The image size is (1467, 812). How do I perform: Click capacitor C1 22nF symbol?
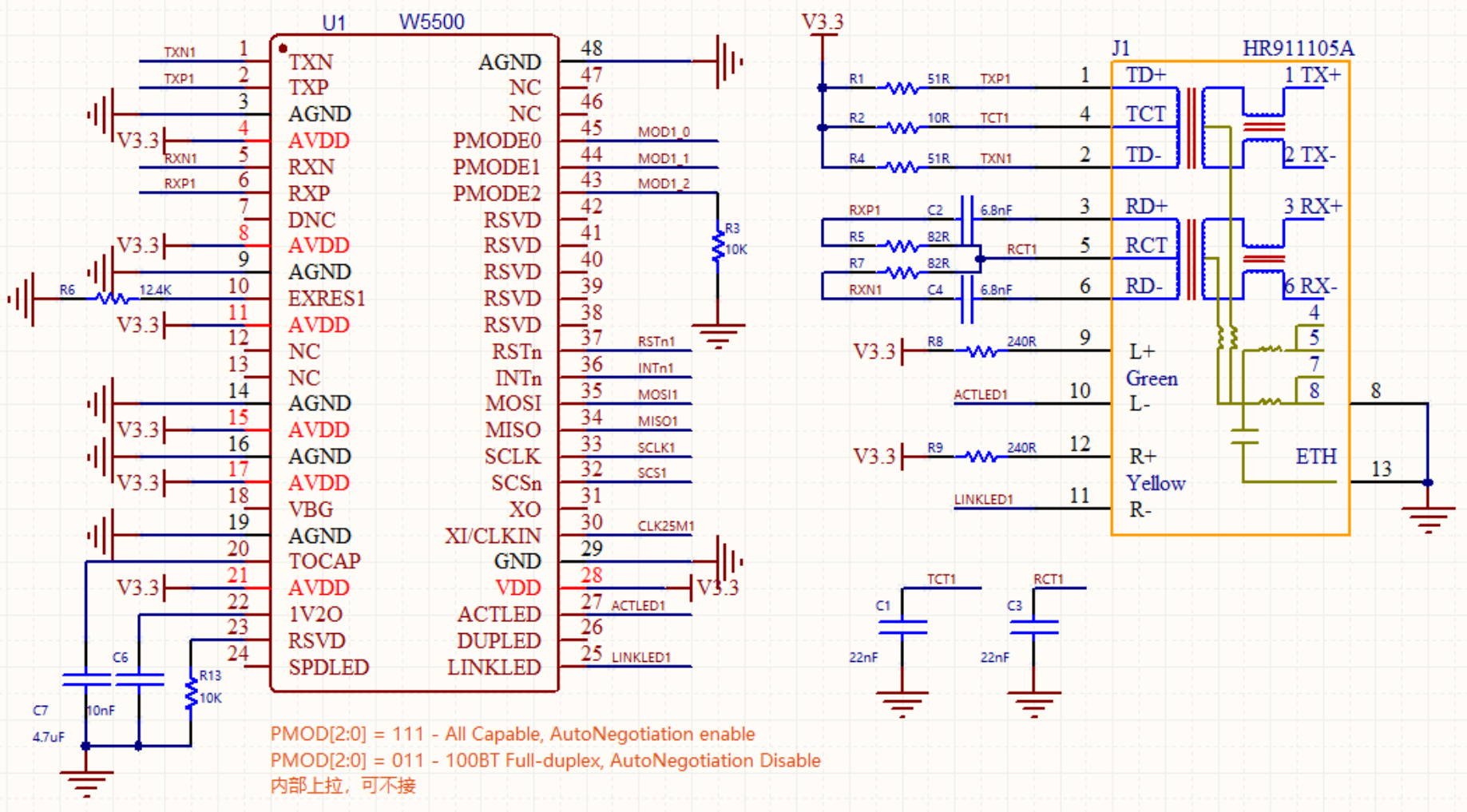coord(902,627)
